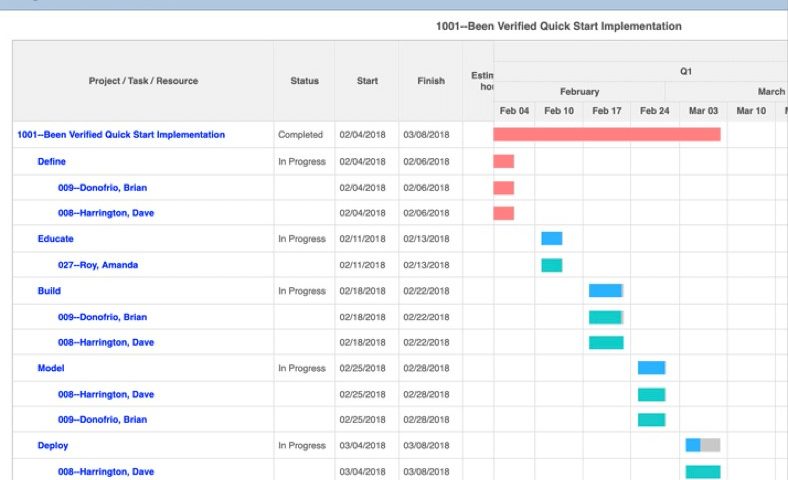This screenshot has height=480, width=788.
Task: Click the blue Model task Gantt bar
Action: 652,368
